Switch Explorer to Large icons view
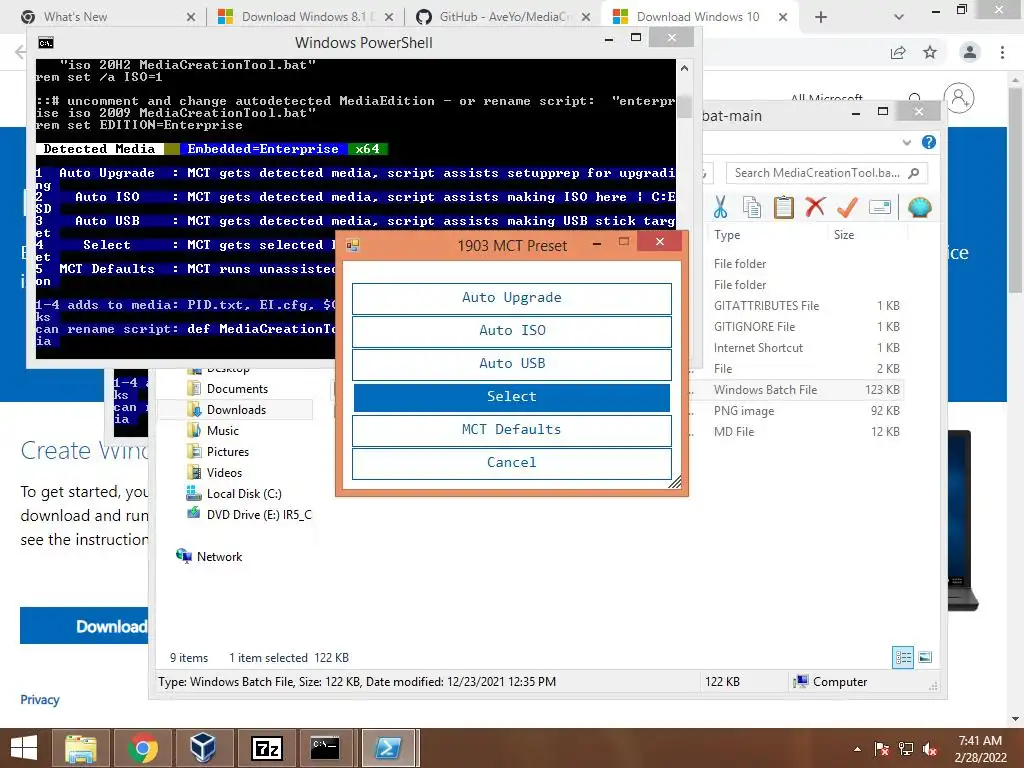Image resolution: width=1024 pixels, height=768 pixels. pos(925,657)
